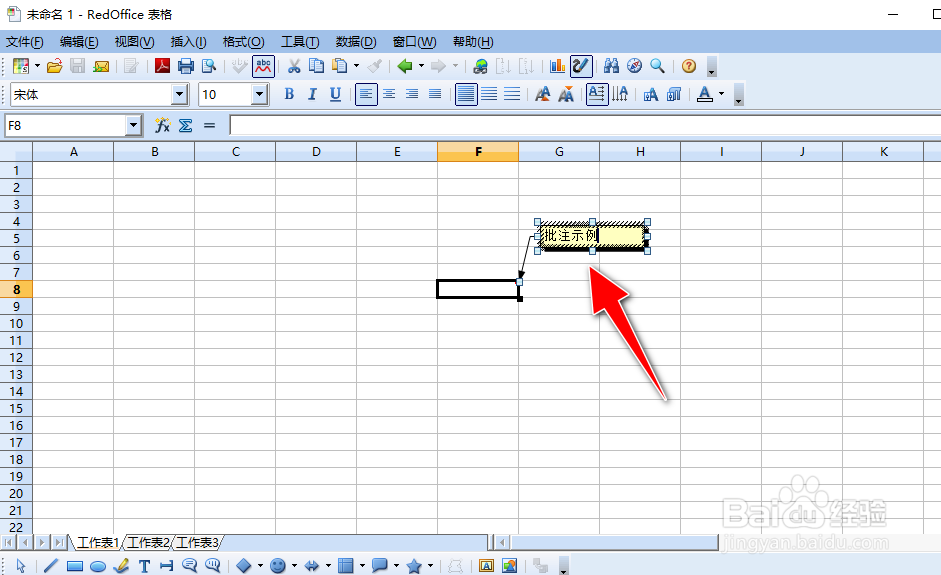Enable justified alignment

pyautogui.click(x=435, y=94)
